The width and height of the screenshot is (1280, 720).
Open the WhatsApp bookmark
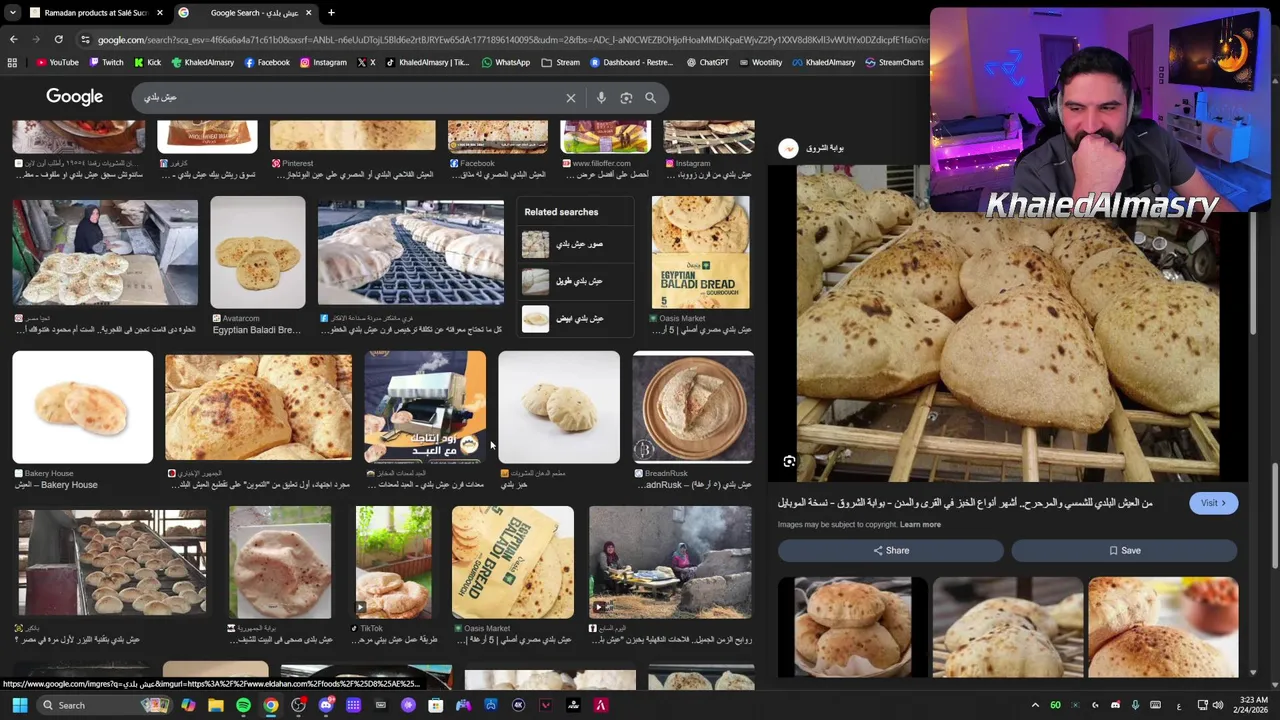tap(506, 62)
